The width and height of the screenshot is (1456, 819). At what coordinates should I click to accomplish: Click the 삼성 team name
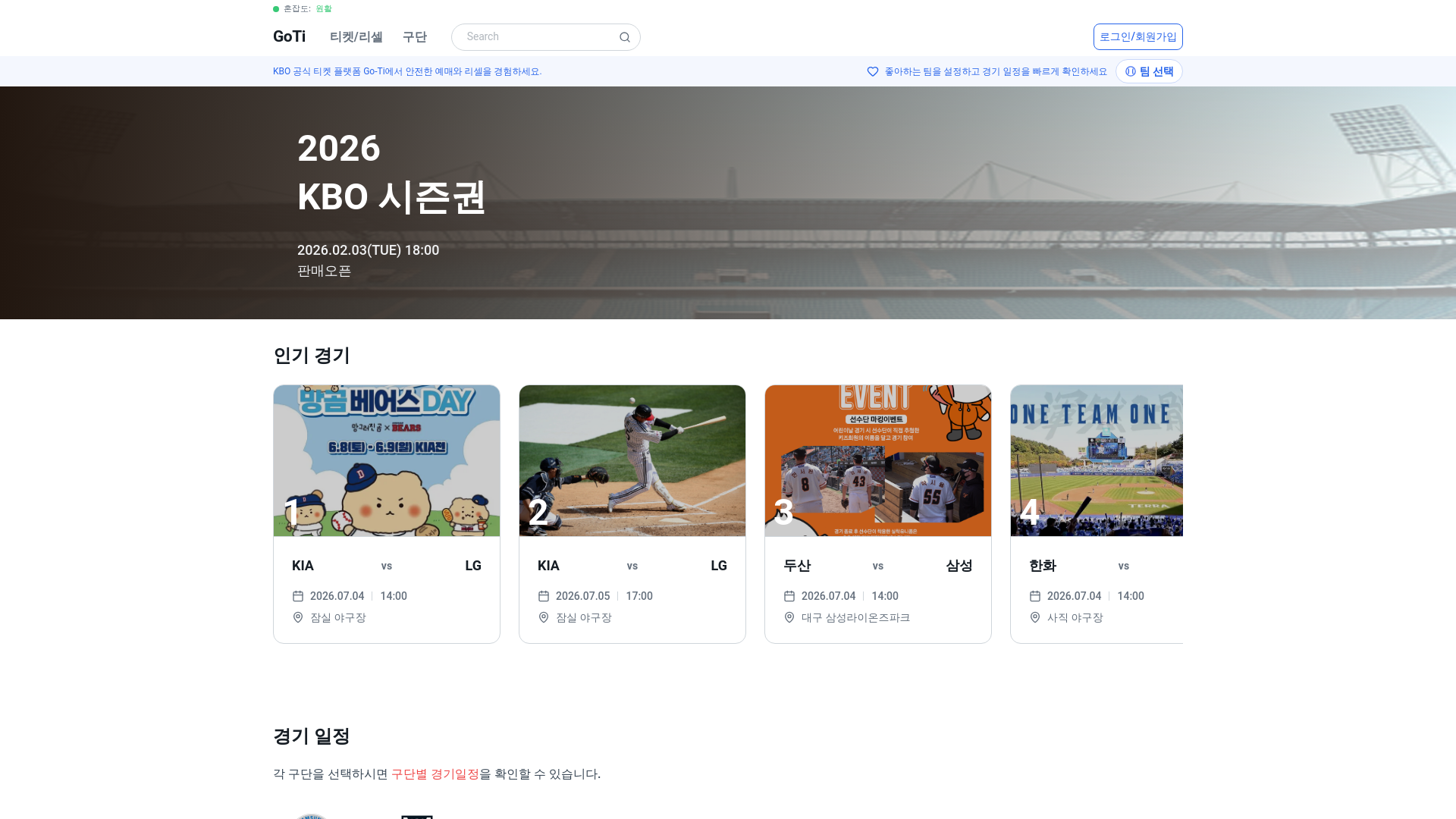tap(959, 566)
